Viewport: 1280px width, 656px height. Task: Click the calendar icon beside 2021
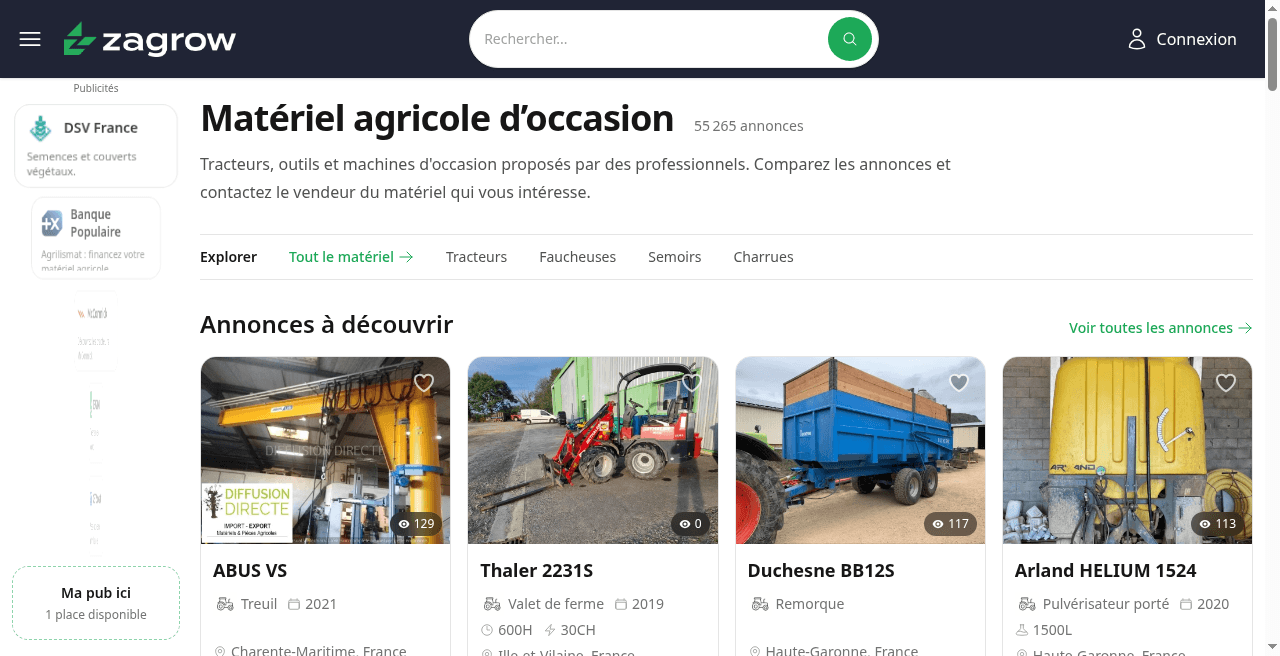(294, 604)
